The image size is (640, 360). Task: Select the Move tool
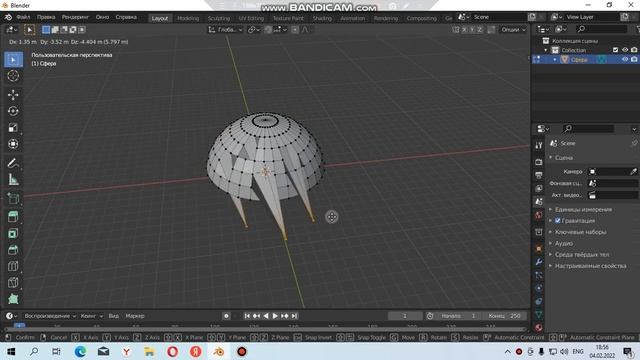point(13,95)
